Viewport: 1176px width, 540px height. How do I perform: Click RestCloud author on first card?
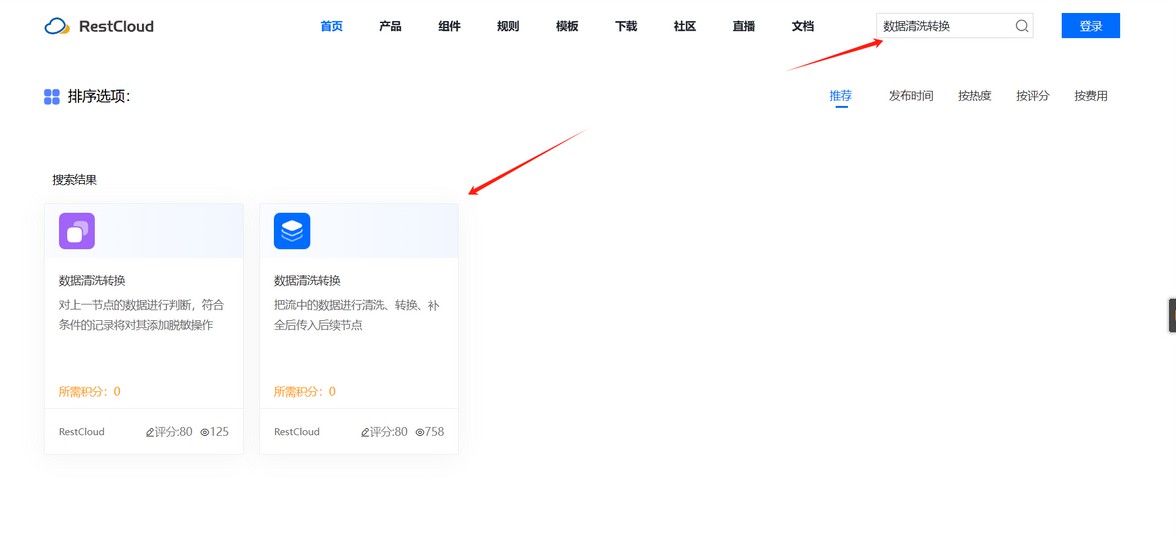click(81, 432)
